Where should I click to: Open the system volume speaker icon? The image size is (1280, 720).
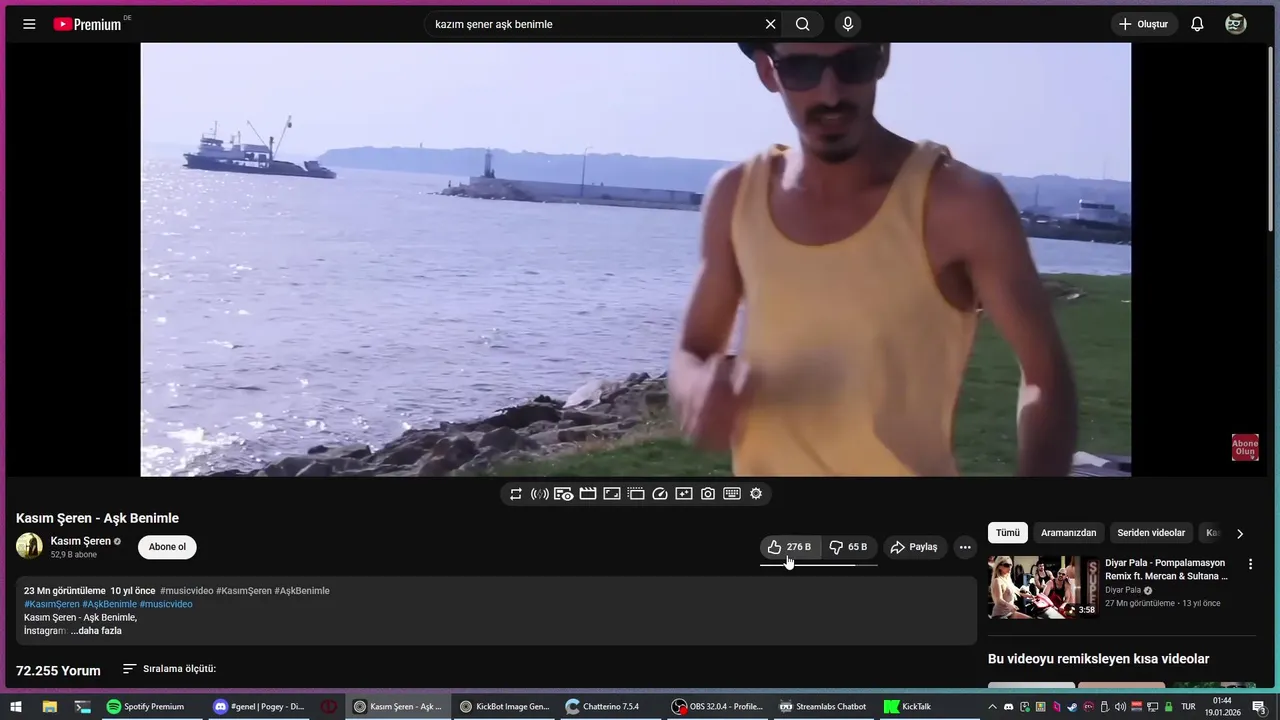pyautogui.click(x=1120, y=707)
